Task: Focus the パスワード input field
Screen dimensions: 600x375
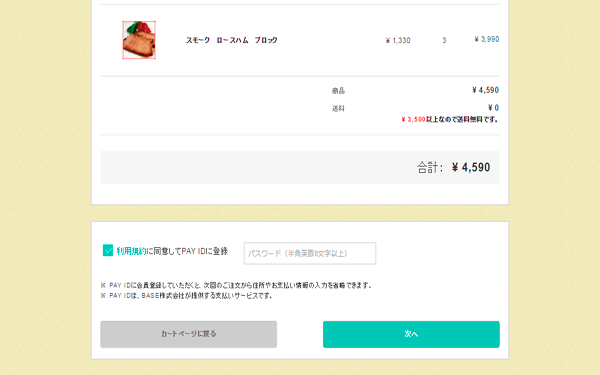Action: click(x=310, y=253)
